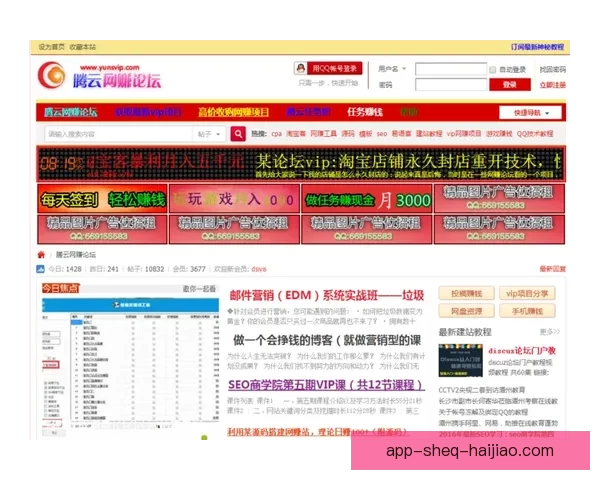This screenshot has height=480, width=600.
Task: Click the discuz tutorial thumbnail image
Action: tap(460, 360)
